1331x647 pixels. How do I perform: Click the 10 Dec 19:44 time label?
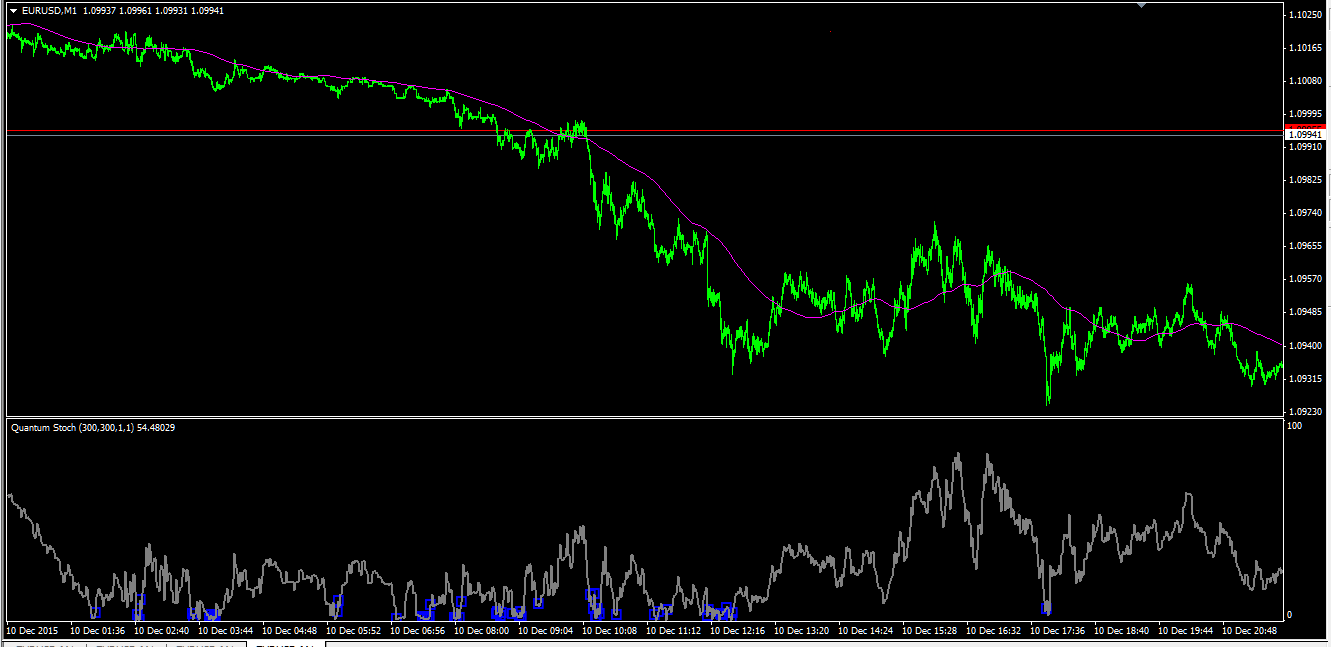coord(1186,631)
